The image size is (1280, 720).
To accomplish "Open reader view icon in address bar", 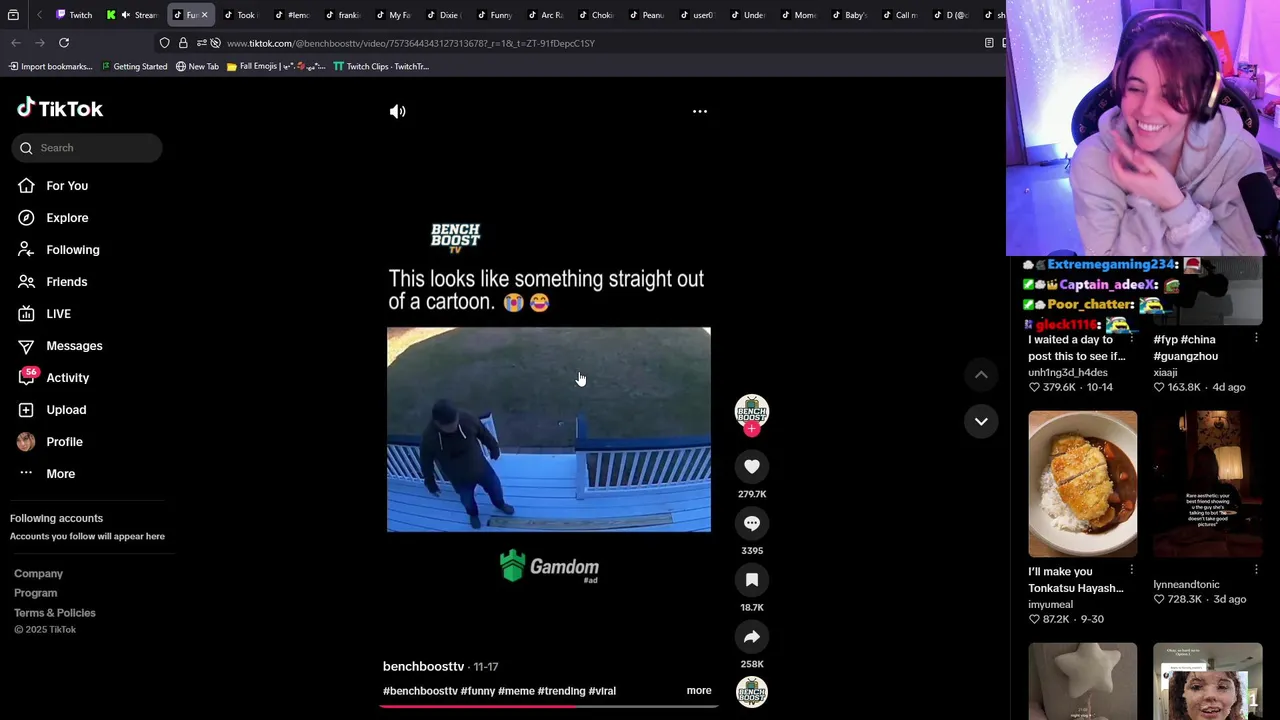I will [989, 43].
